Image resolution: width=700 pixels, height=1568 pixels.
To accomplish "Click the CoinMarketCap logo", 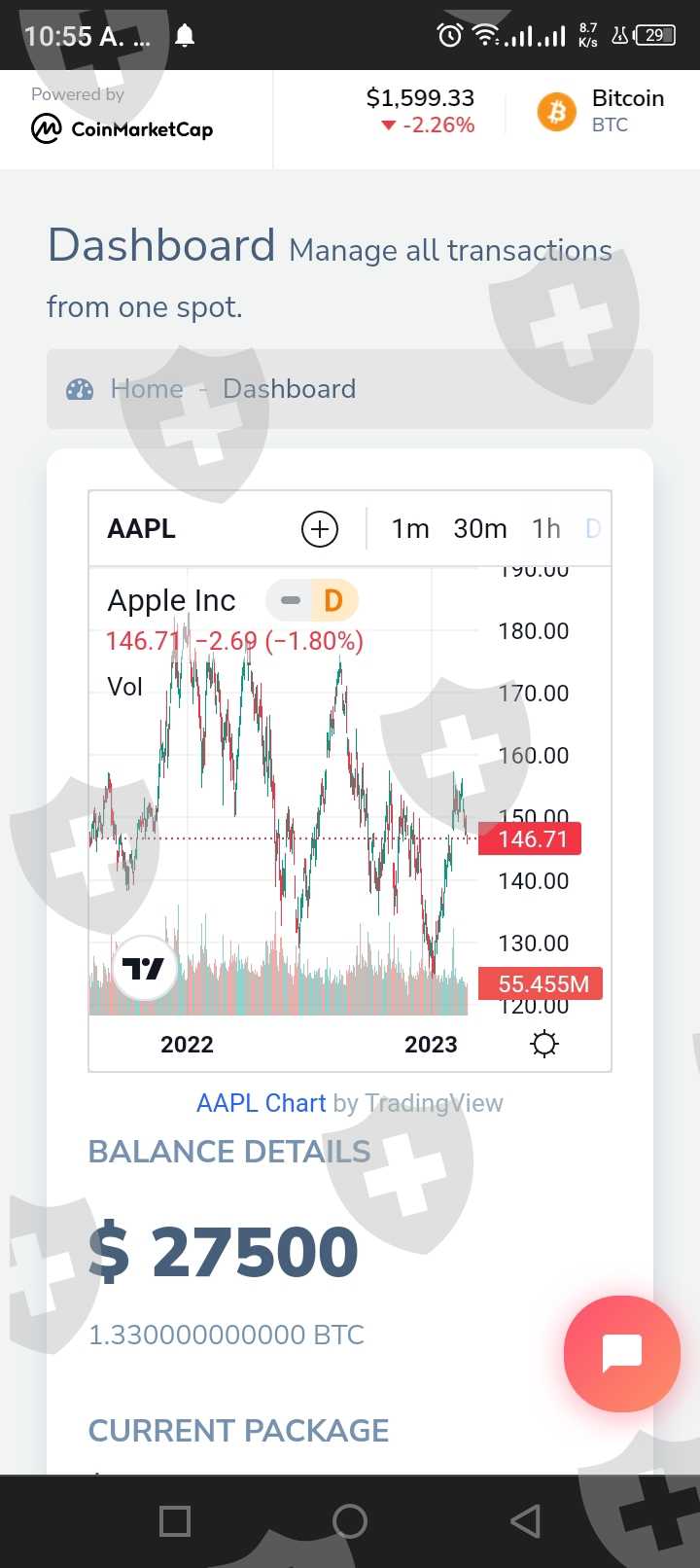I will coord(122,128).
